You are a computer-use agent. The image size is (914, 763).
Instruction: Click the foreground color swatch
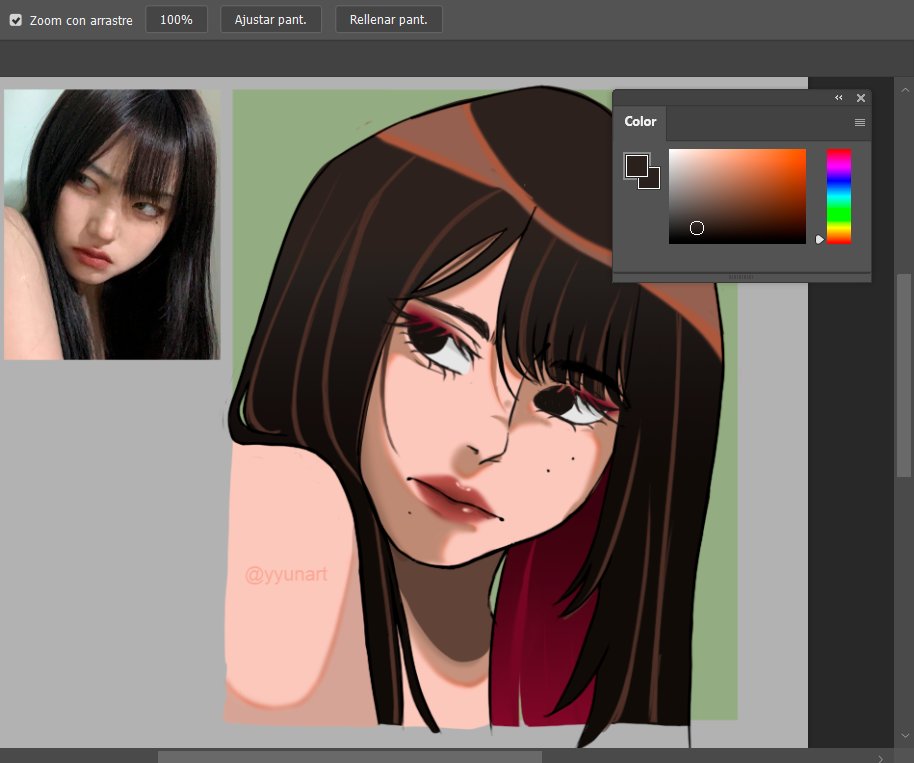point(637,166)
